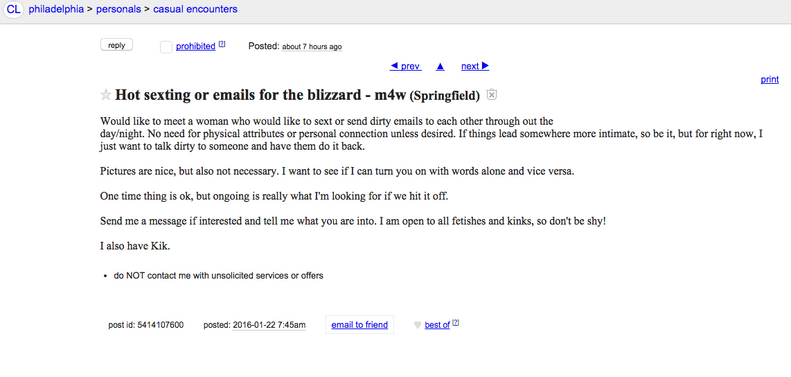Open the philadelphia breadcrumb

(x=56, y=9)
